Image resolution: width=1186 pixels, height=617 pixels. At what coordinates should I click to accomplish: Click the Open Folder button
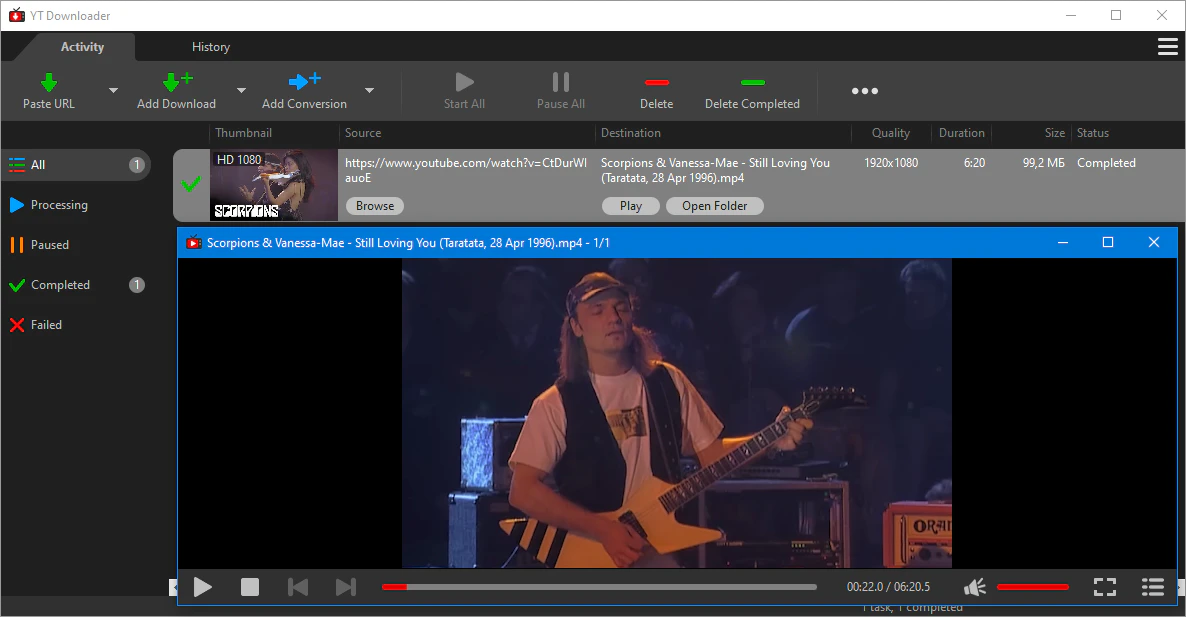pyautogui.click(x=714, y=206)
